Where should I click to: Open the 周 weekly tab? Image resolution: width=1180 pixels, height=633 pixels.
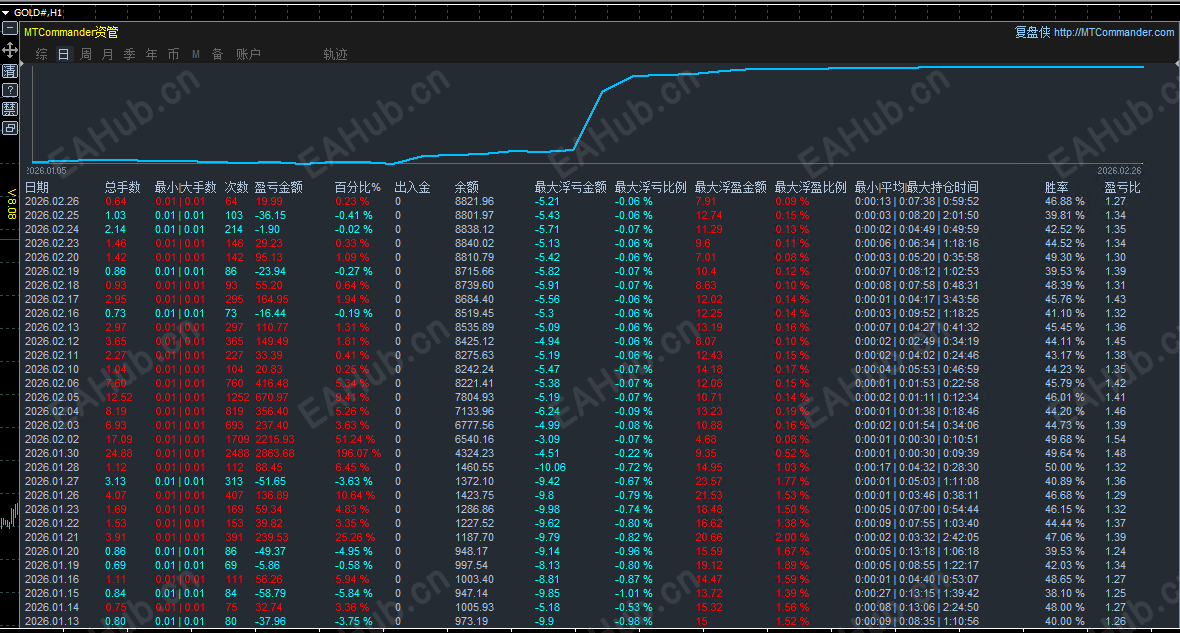click(86, 54)
